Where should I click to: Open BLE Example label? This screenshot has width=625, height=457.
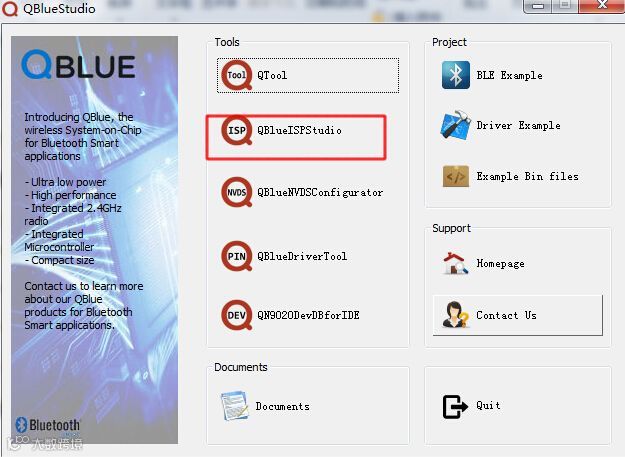(x=509, y=75)
